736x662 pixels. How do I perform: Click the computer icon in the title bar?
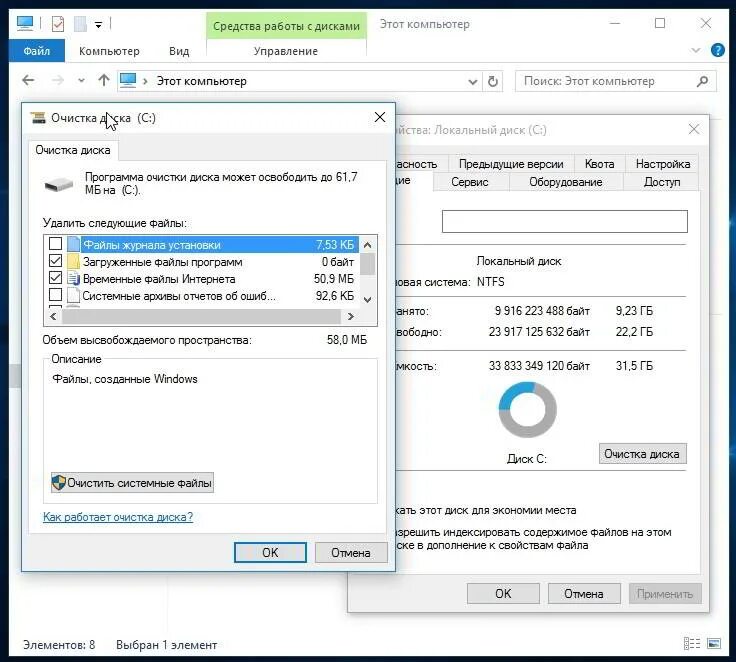click(25, 23)
